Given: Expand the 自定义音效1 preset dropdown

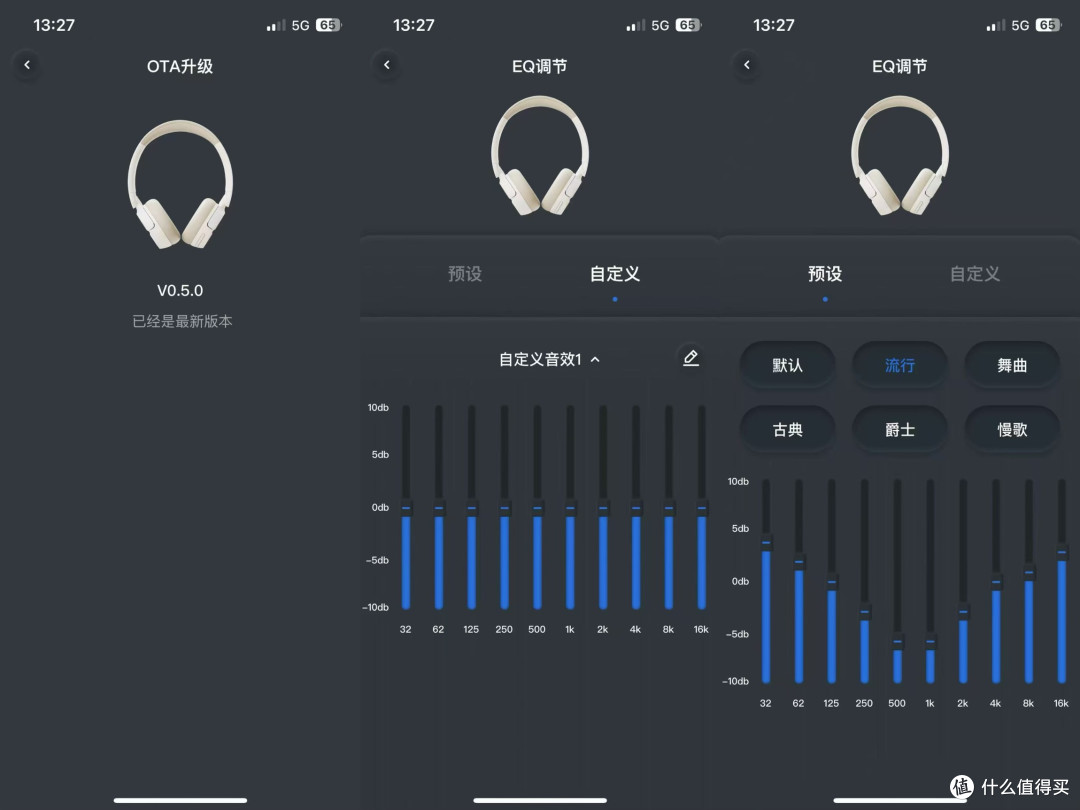Looking at the screenshot, I should click(550, 360).
